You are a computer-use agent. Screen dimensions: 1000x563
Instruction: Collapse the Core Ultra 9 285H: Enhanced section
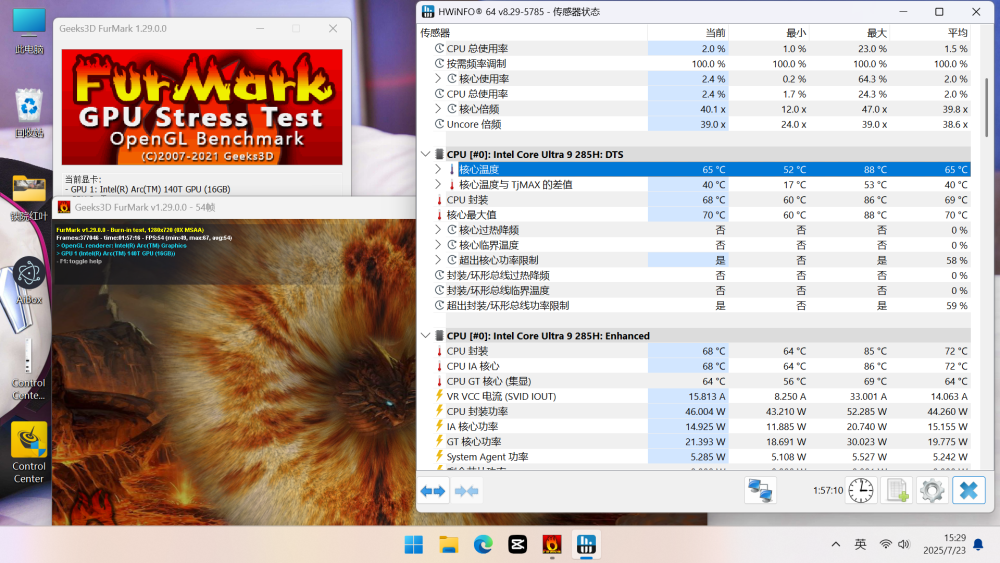(x=425, y=335)
